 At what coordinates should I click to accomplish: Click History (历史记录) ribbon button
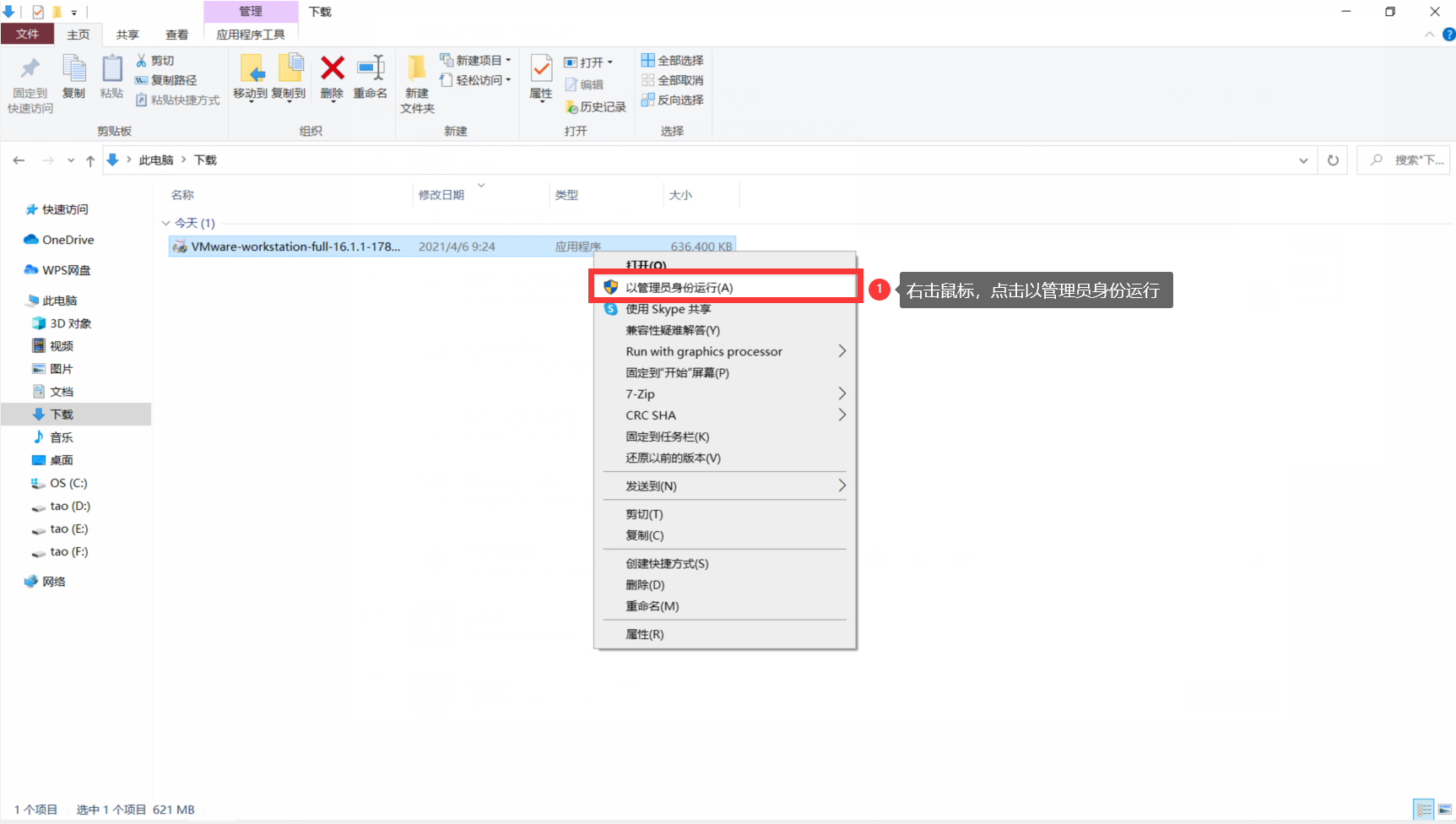(596, 106)
